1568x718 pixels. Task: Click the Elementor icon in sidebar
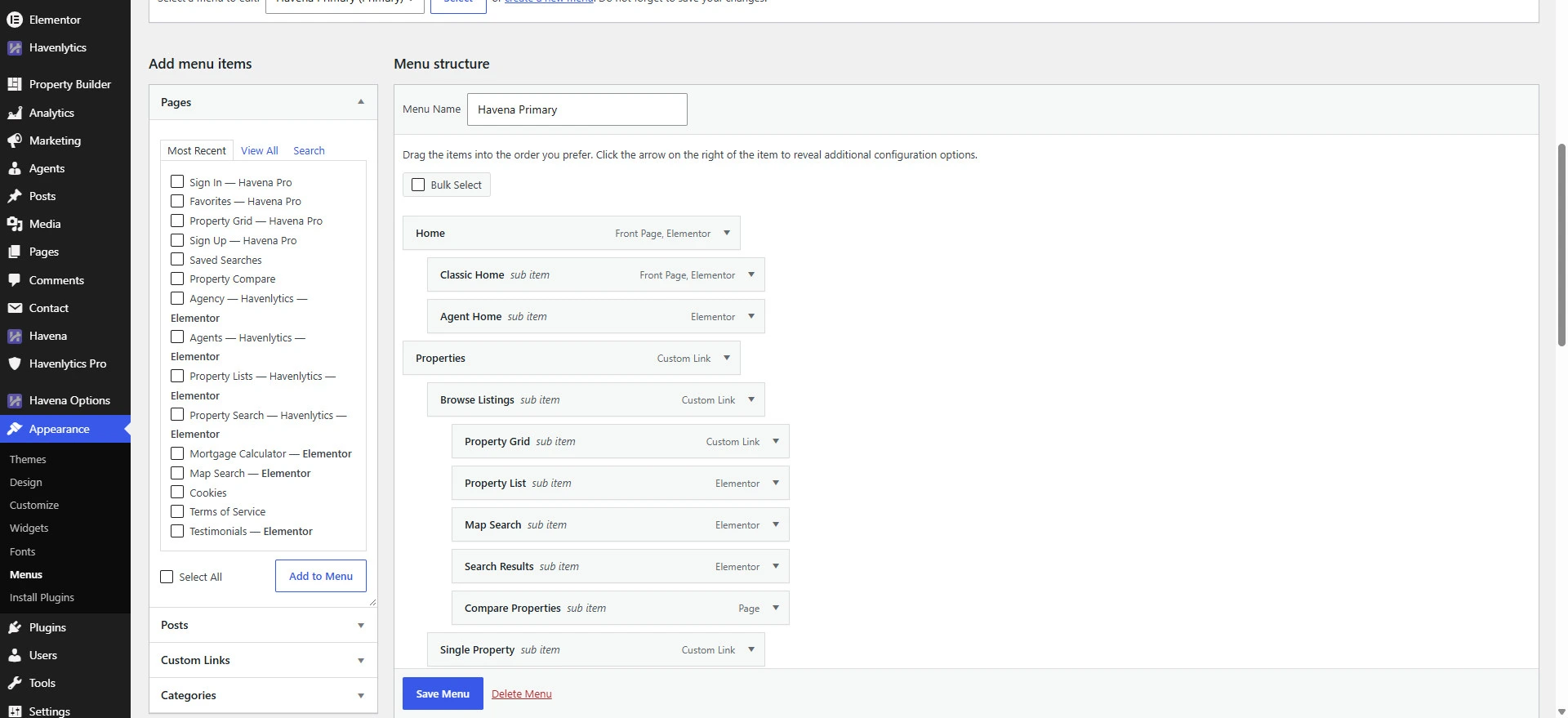pos(15,20)
